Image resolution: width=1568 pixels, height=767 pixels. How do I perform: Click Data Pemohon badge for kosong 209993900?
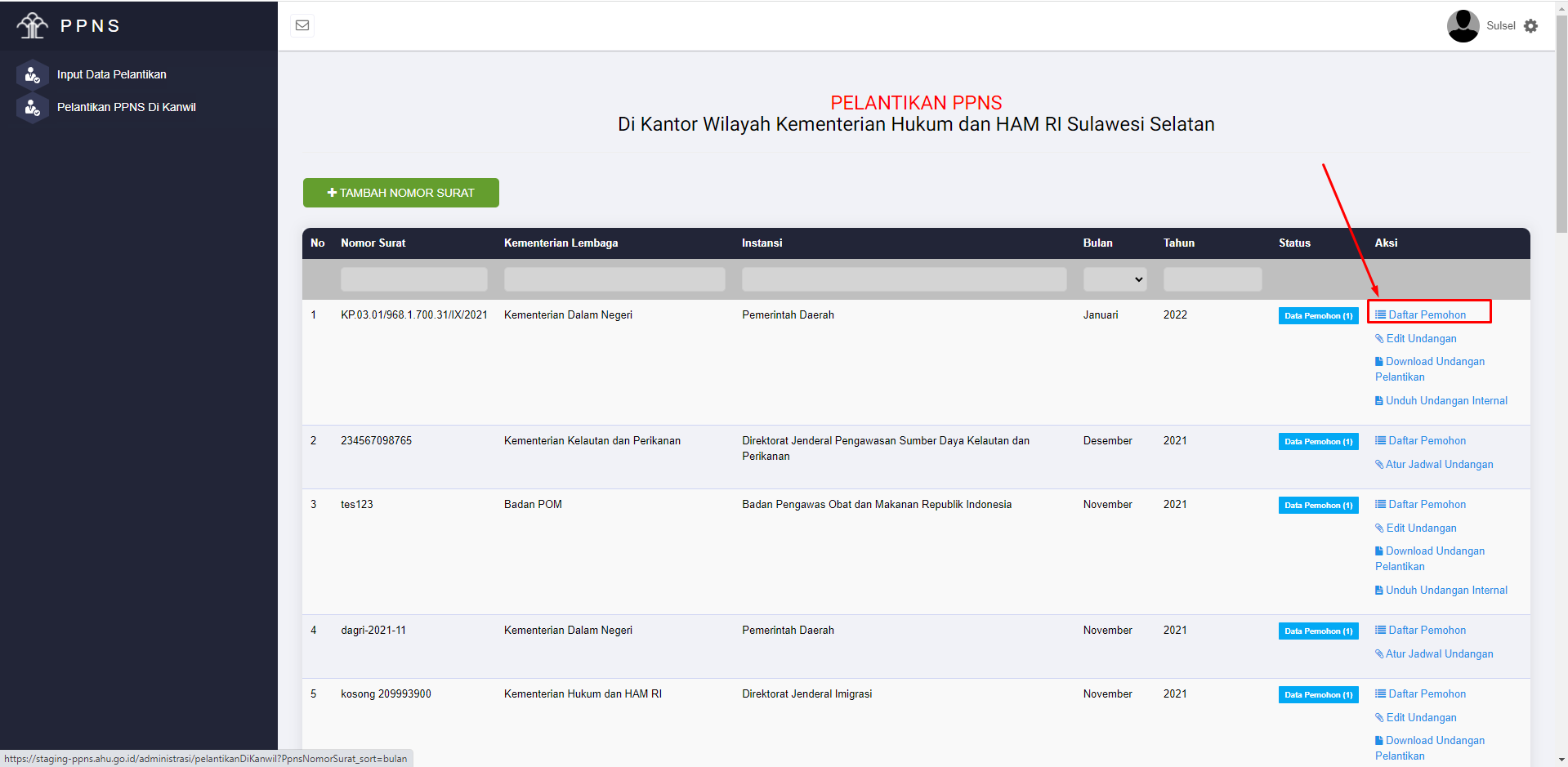click(1318, 695)
